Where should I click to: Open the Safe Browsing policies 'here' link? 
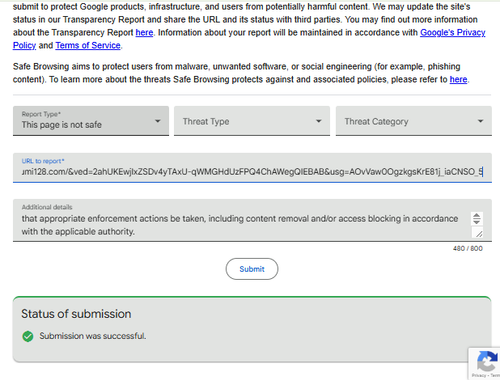coord(458,80)
